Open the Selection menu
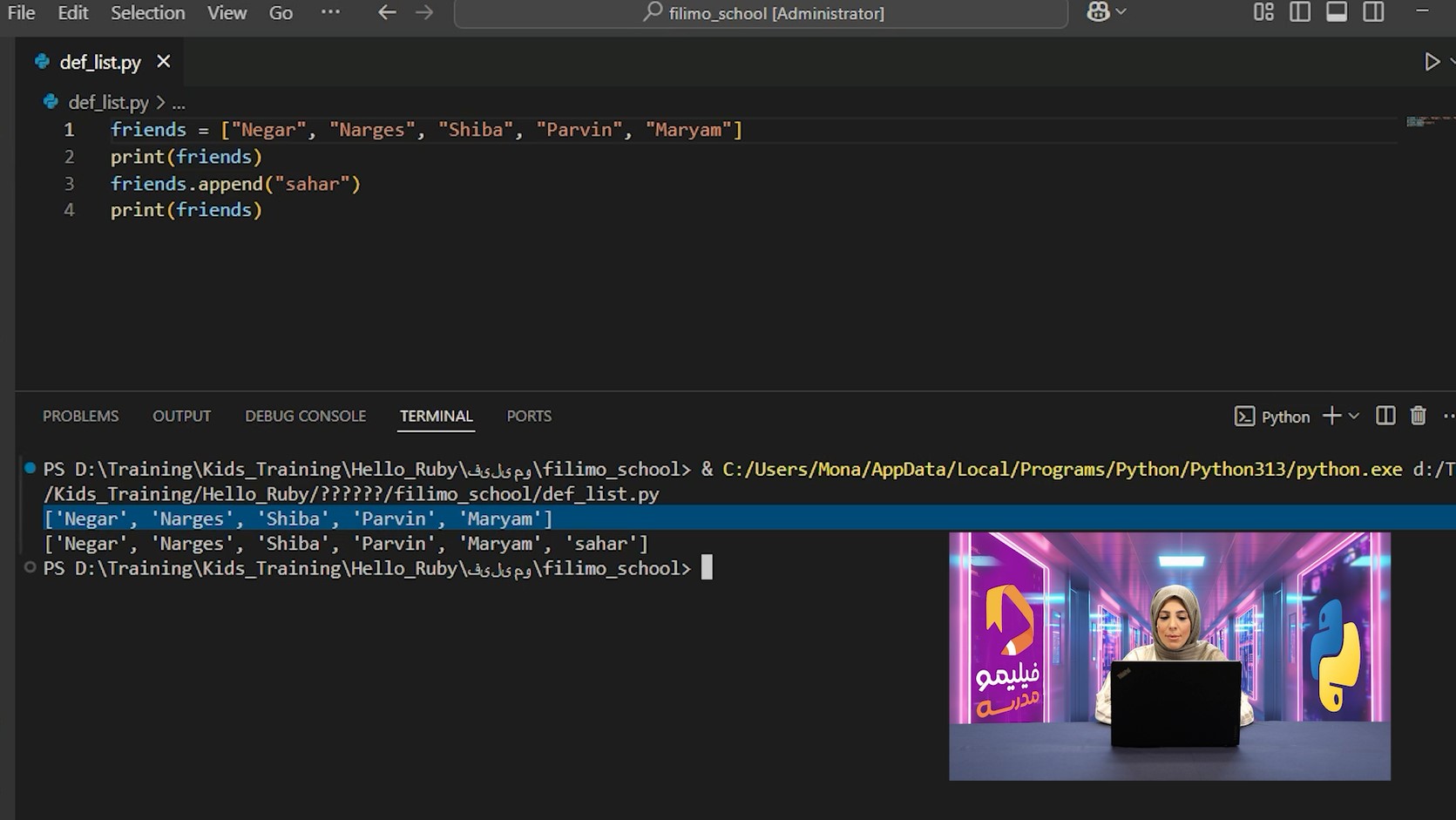 coord(147,13)
